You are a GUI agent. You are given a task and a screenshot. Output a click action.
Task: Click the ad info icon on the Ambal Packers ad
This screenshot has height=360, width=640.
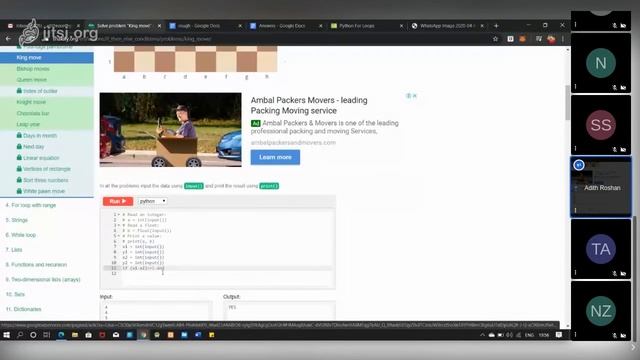click(408, 96)
